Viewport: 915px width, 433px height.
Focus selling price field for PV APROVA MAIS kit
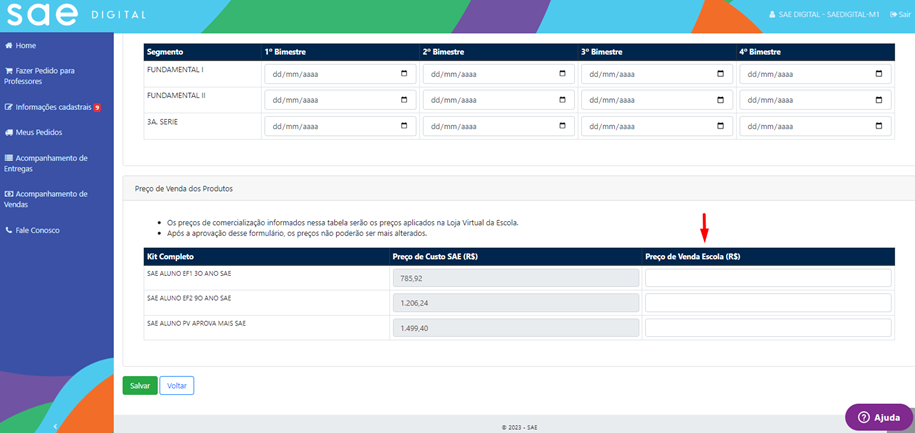tap(768, 328)
